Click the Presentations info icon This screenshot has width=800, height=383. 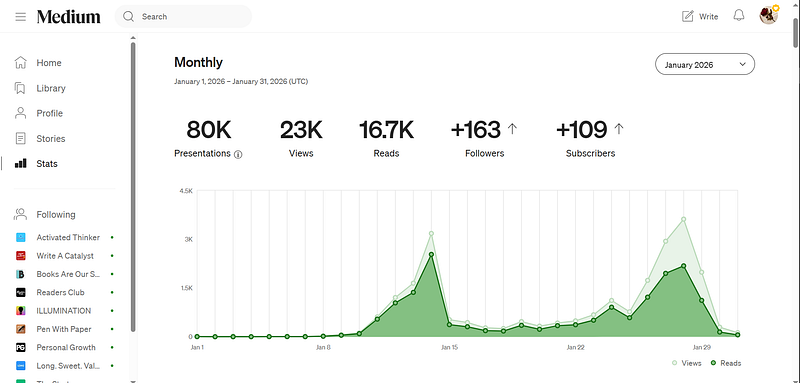pos(238,154)
